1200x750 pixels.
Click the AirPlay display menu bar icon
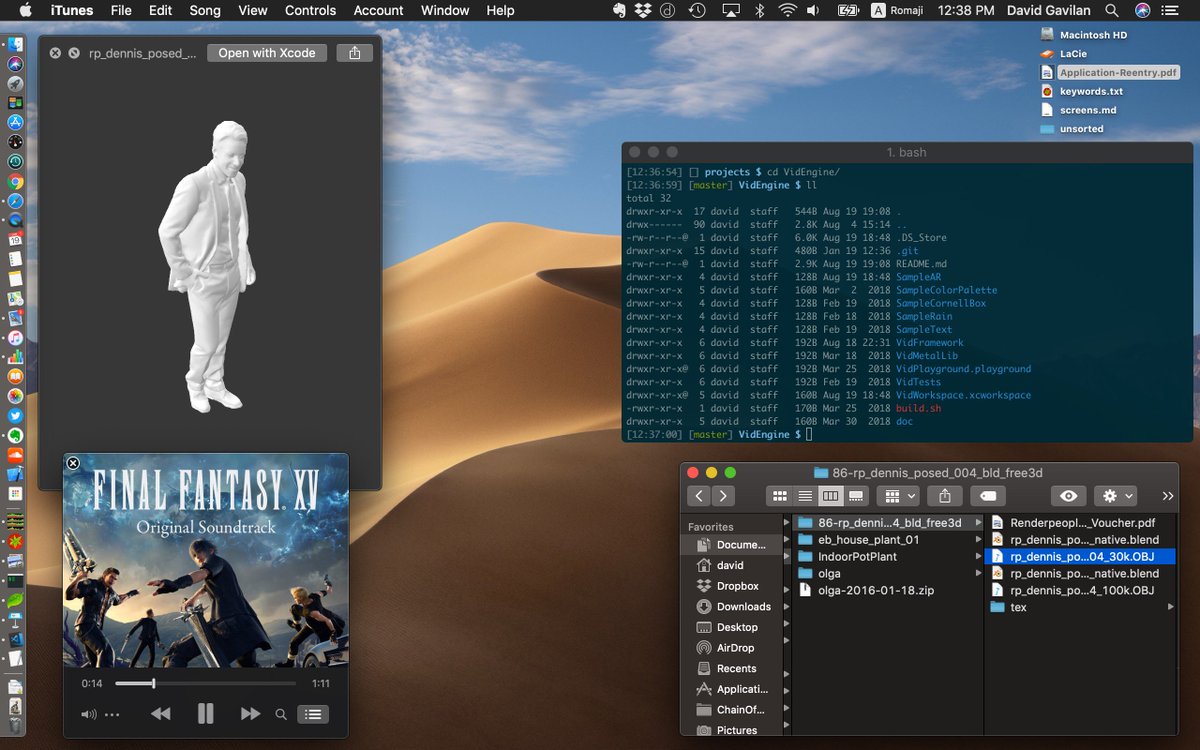(730, 11)
